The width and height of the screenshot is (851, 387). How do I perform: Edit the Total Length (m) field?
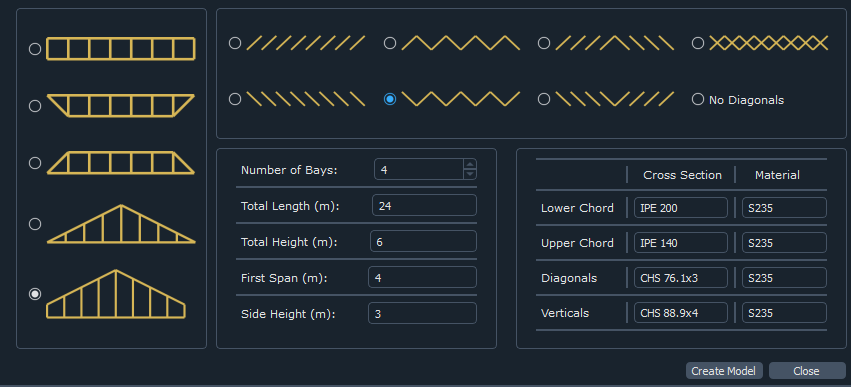[424, 206]
